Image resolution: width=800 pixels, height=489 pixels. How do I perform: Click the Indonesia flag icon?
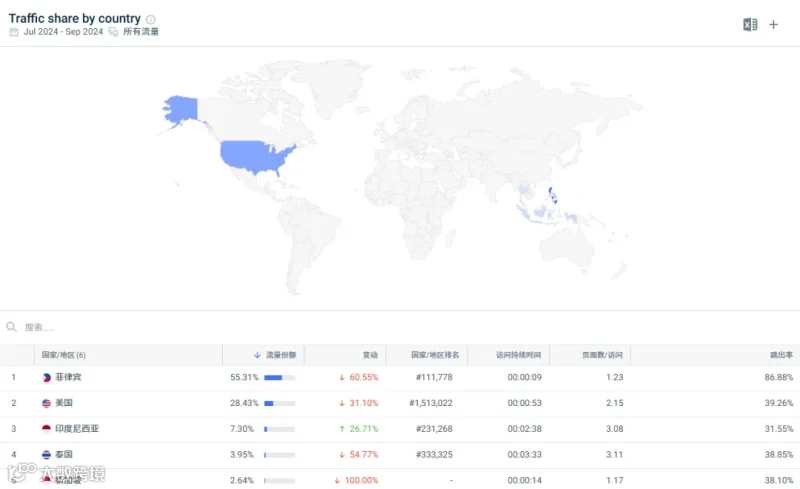[x=46, y=429]
